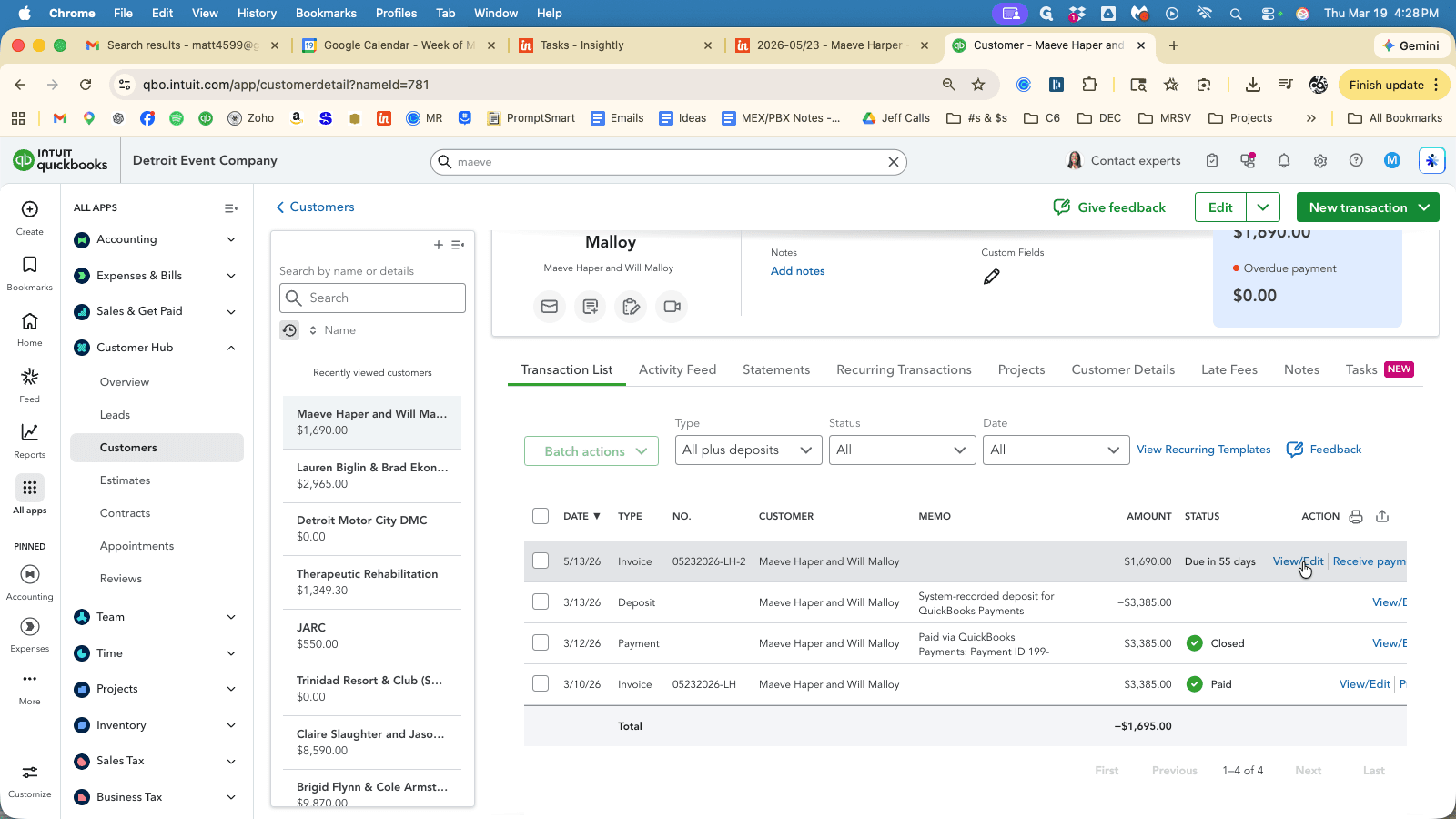Click the email envelope icon under customer name
1456x819 pixels.
point(550,307)
